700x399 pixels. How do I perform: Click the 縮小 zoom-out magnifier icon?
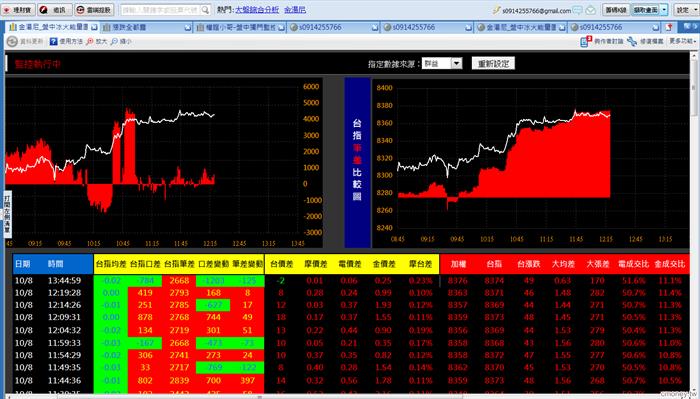pyautogui.click(x=114, y=41)
